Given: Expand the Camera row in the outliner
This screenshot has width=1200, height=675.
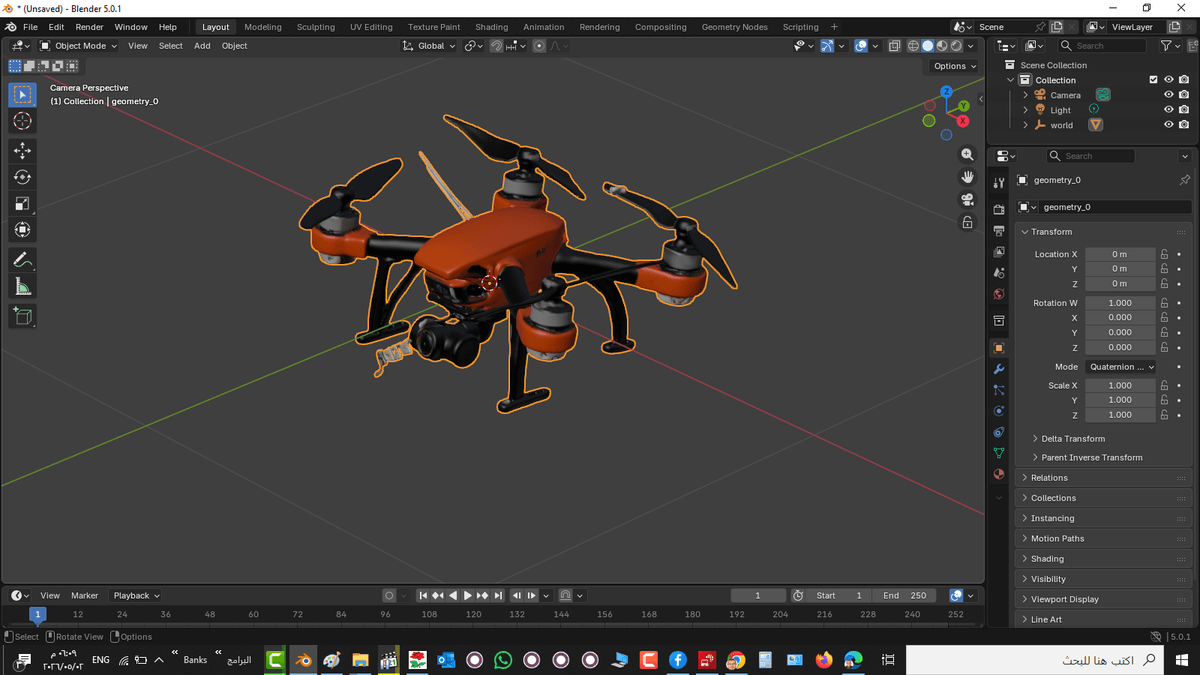Looking at the screenshot, I should (x=1025, y=95).
